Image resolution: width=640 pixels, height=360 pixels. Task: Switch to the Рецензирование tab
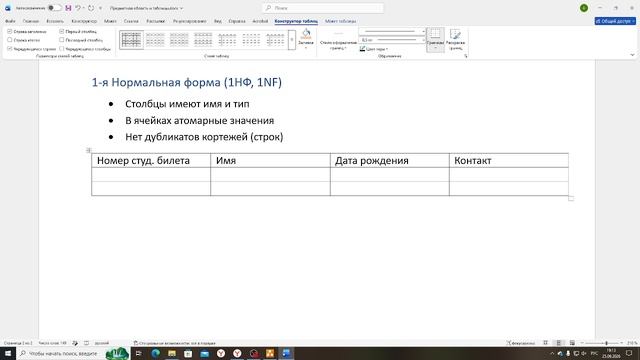[189, 21]
